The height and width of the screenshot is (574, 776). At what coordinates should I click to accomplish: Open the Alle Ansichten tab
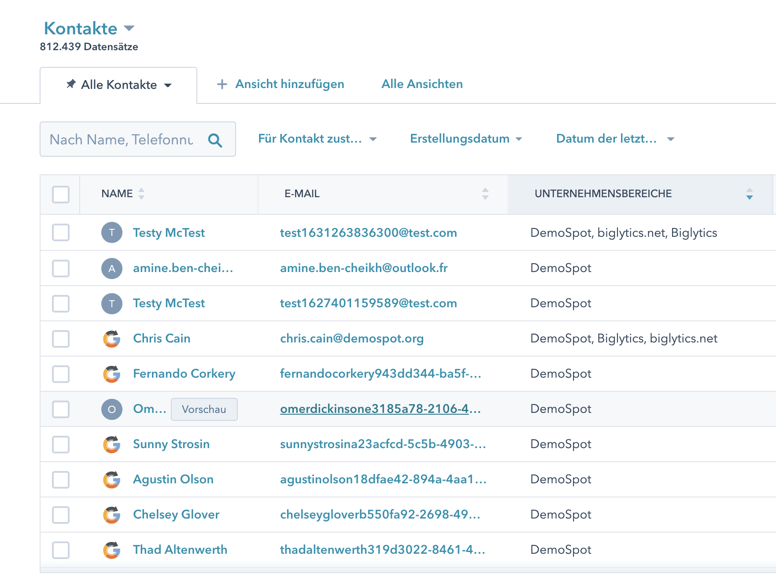coord(422,85)
